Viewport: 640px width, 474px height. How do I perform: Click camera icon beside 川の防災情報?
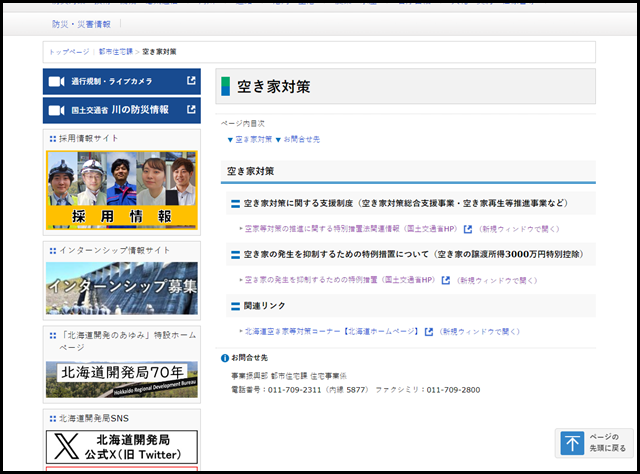[56, 109]
